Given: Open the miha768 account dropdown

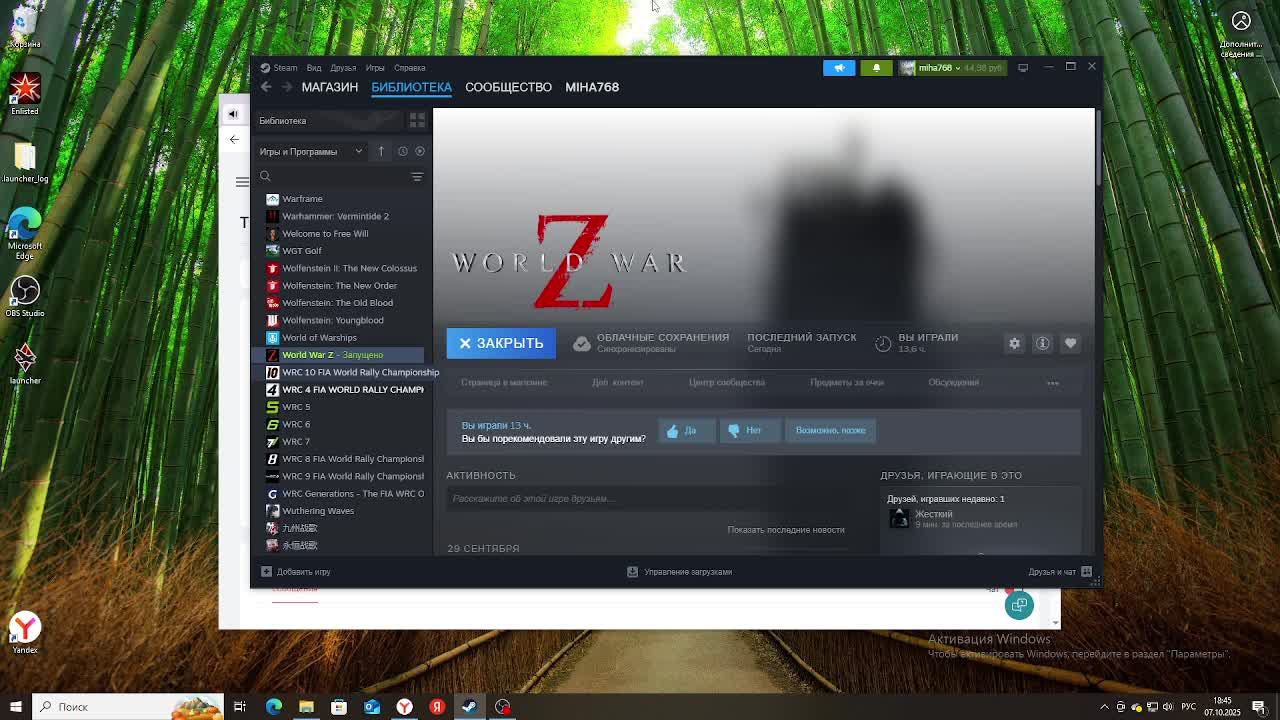Looking at the screenshot, I should (x=951, y=67).
